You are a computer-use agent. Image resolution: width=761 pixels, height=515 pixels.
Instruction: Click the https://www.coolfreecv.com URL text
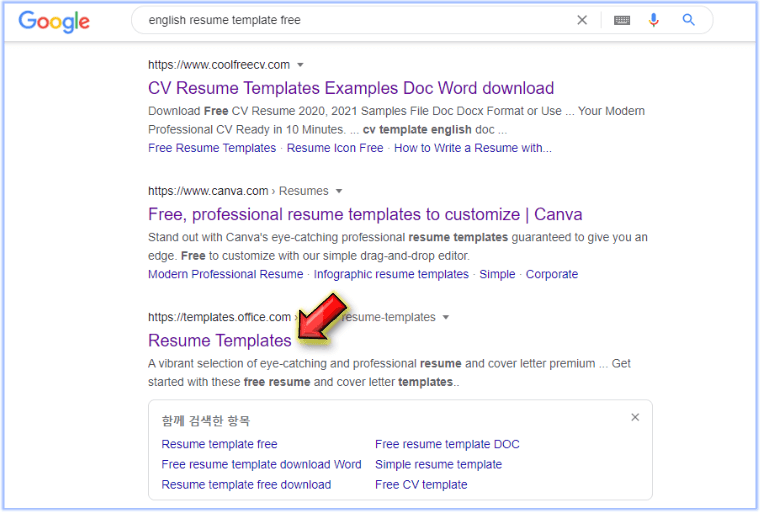point(219,65)
